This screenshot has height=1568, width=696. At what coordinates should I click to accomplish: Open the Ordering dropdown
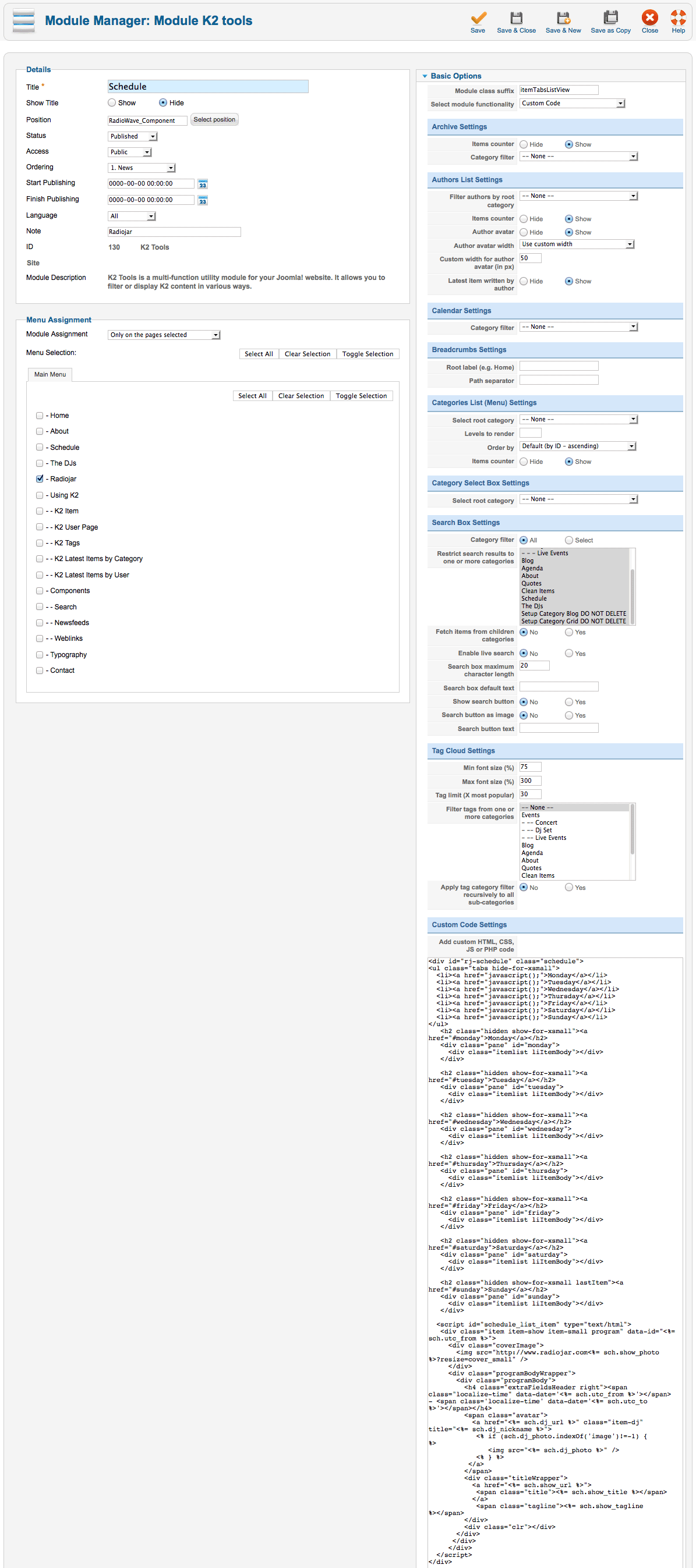(142, 168)
